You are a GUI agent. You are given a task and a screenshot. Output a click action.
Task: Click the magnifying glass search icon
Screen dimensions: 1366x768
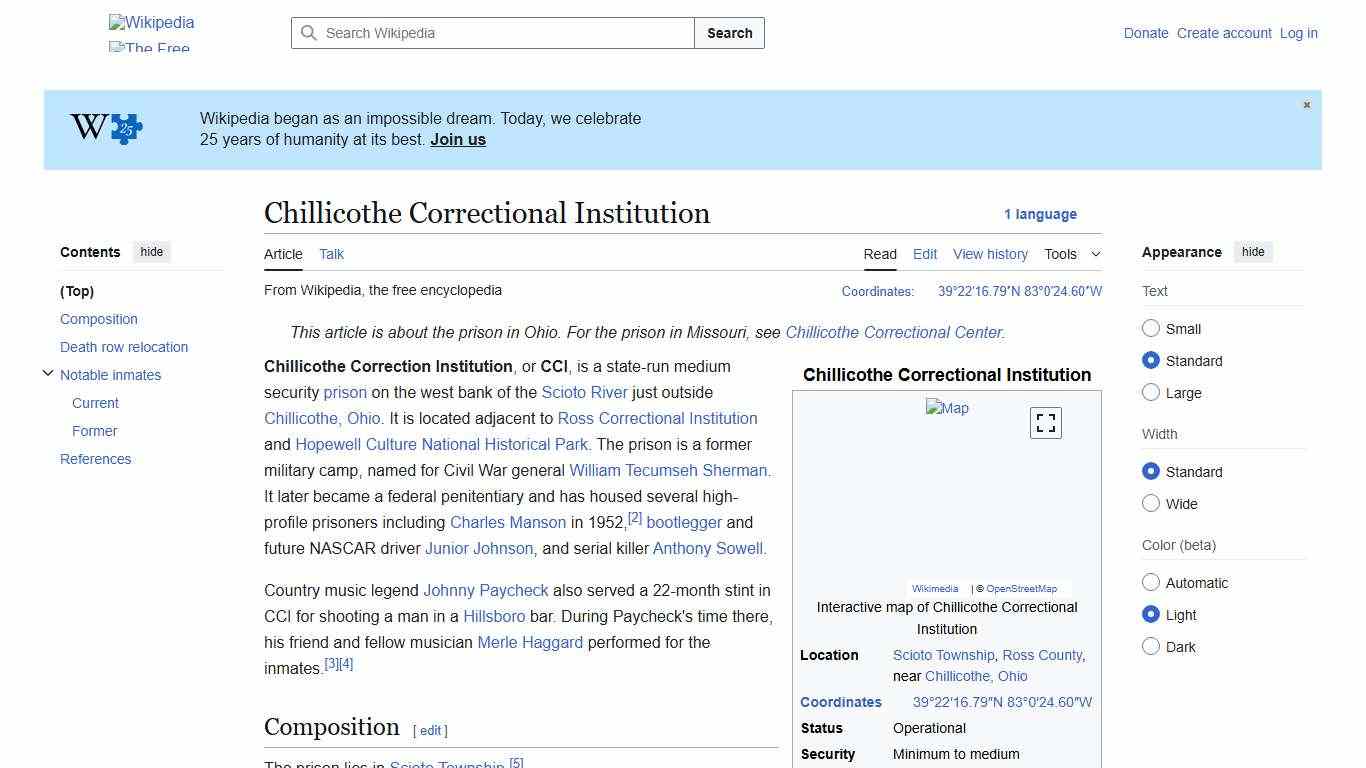(x=310, y=33)
